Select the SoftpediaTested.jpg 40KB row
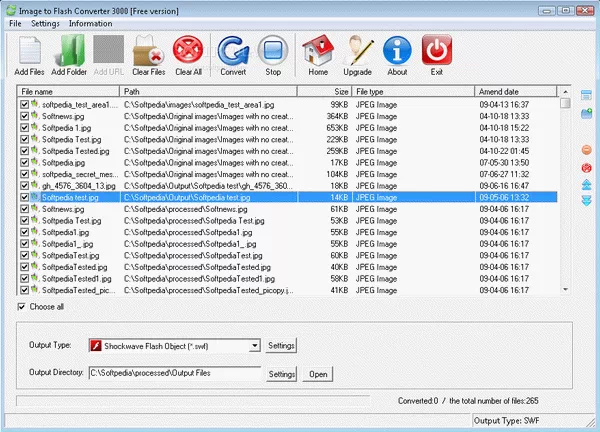This screenshot has height=432, width=600. click(287, 267)
